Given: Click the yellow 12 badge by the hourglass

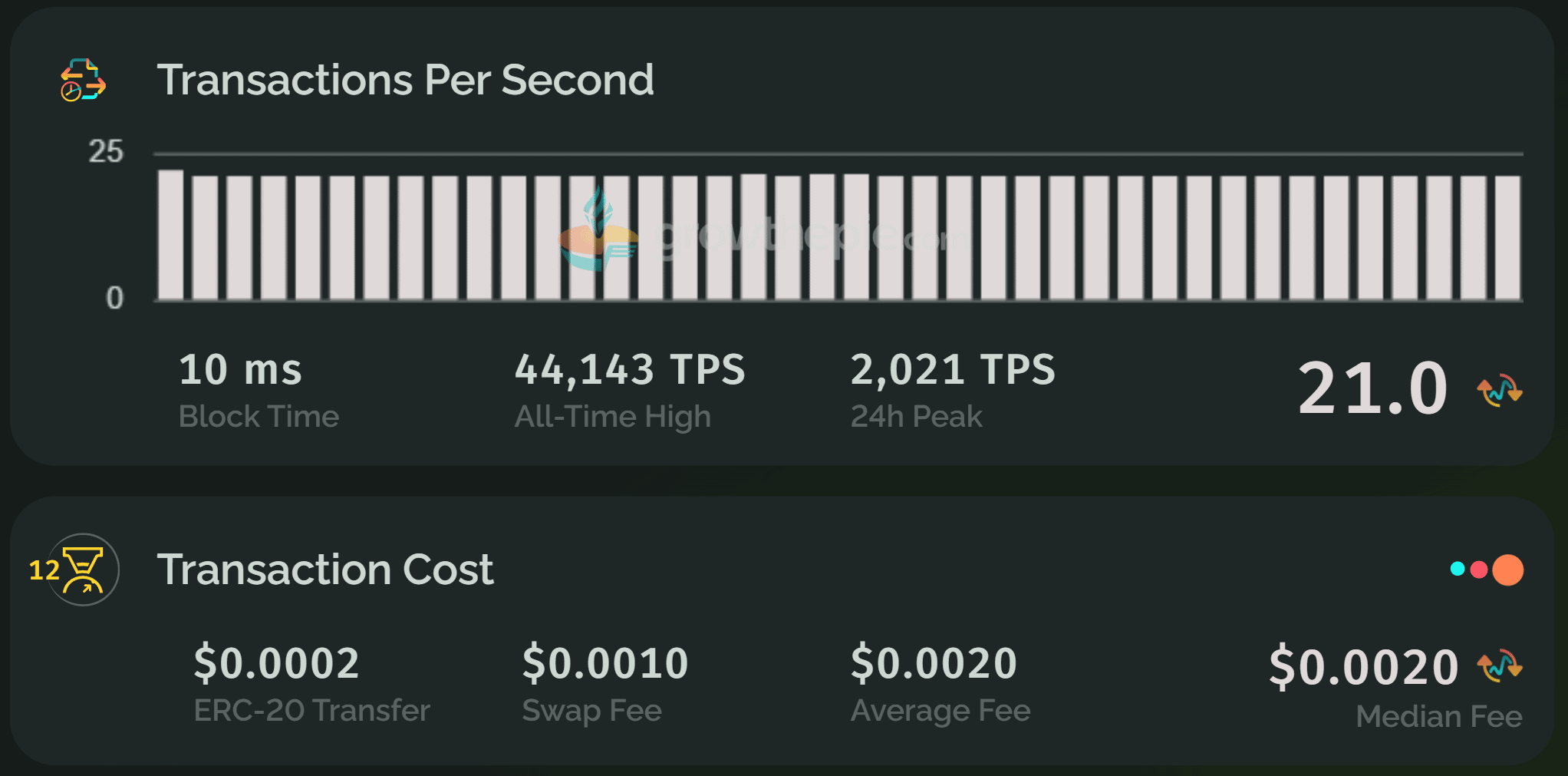Looking at the screenshot, I should point(44,570).
